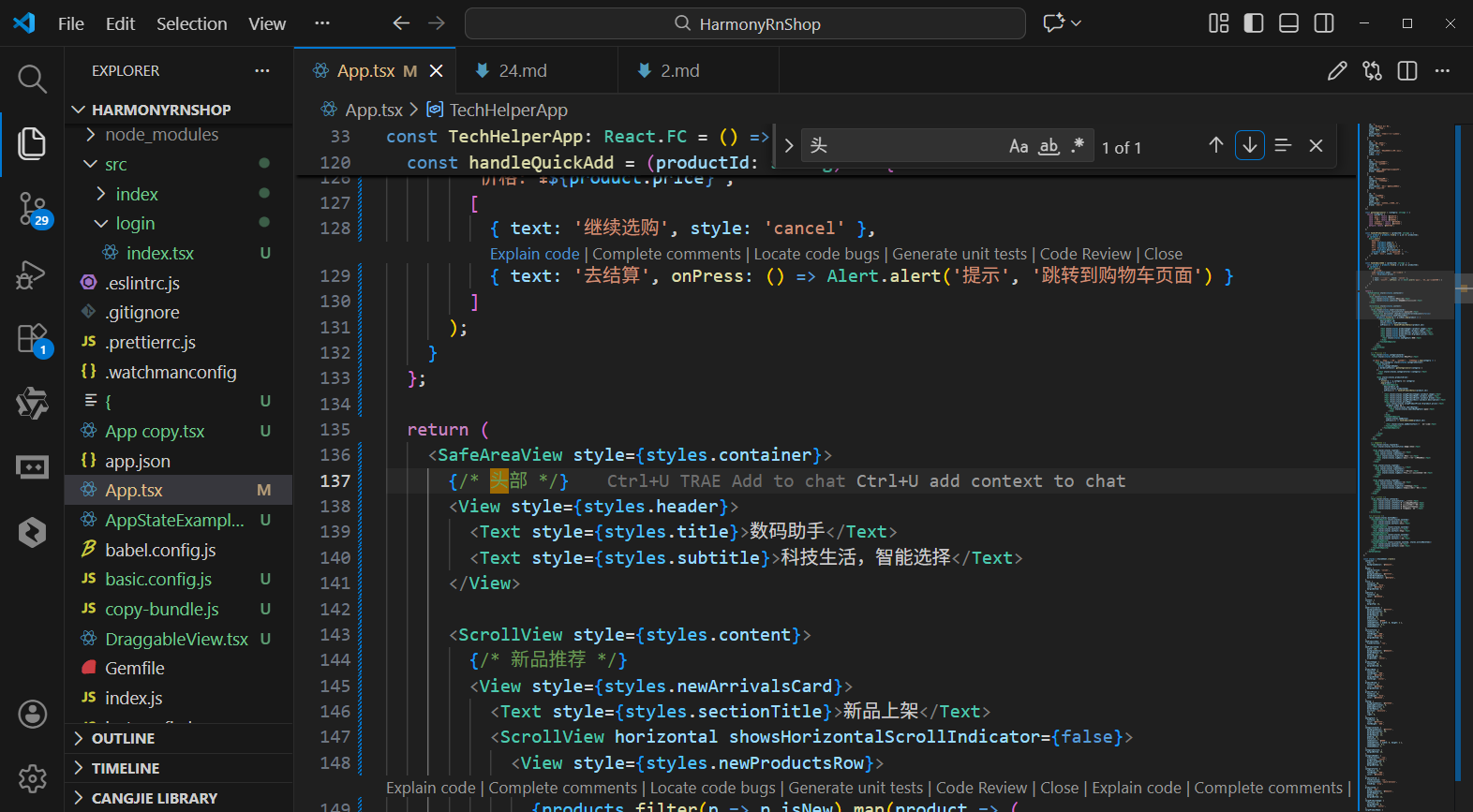Open Extensions view icon

coord(33,339)
